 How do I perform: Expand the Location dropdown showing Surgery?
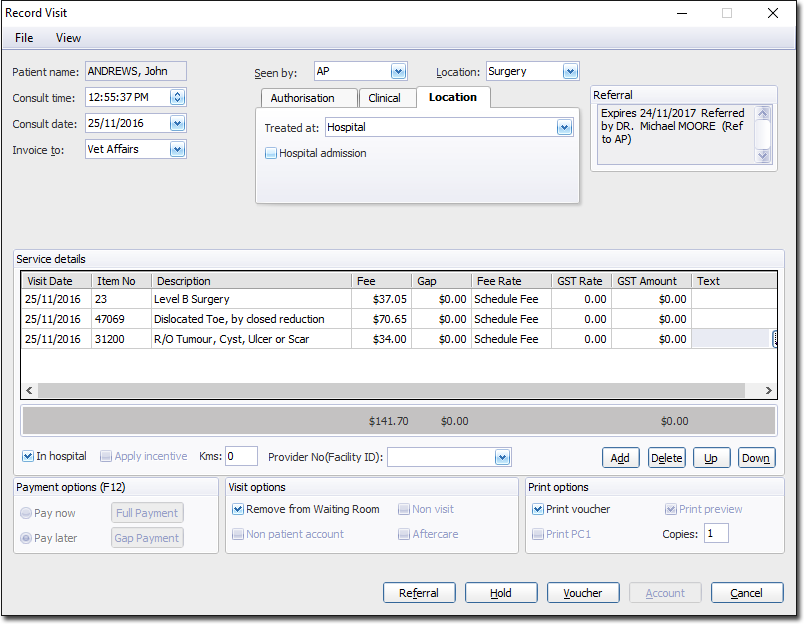pos(570,72)
